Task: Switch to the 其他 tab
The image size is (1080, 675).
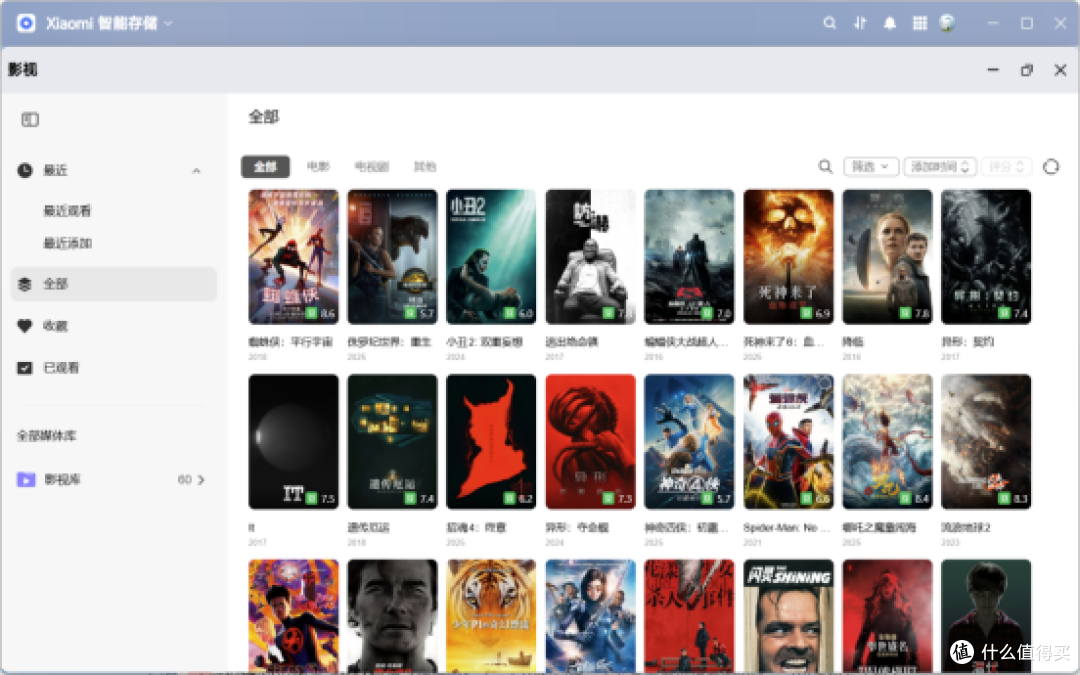Action: (x=424, y=166)
